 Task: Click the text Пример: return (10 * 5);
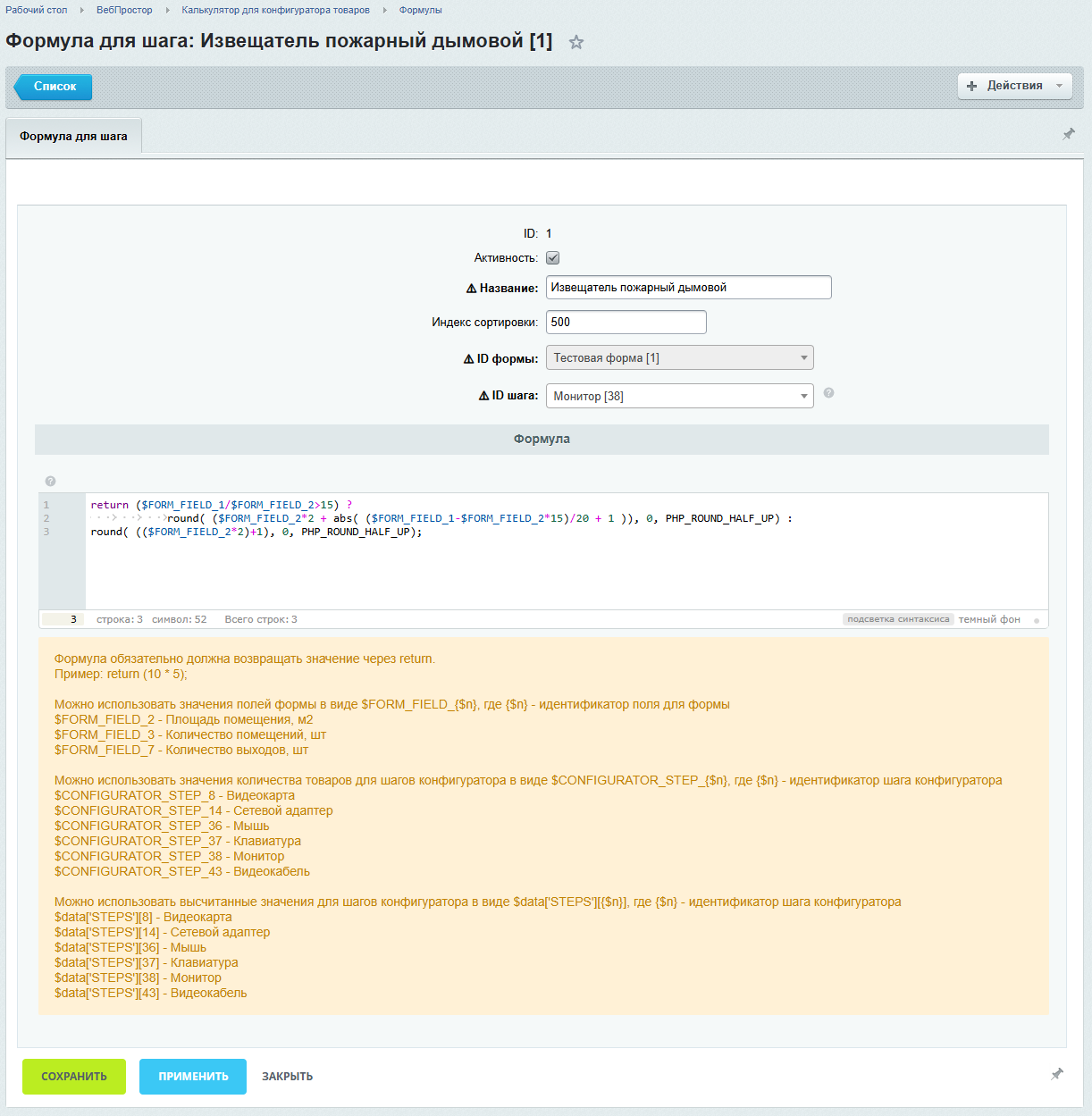121,674
